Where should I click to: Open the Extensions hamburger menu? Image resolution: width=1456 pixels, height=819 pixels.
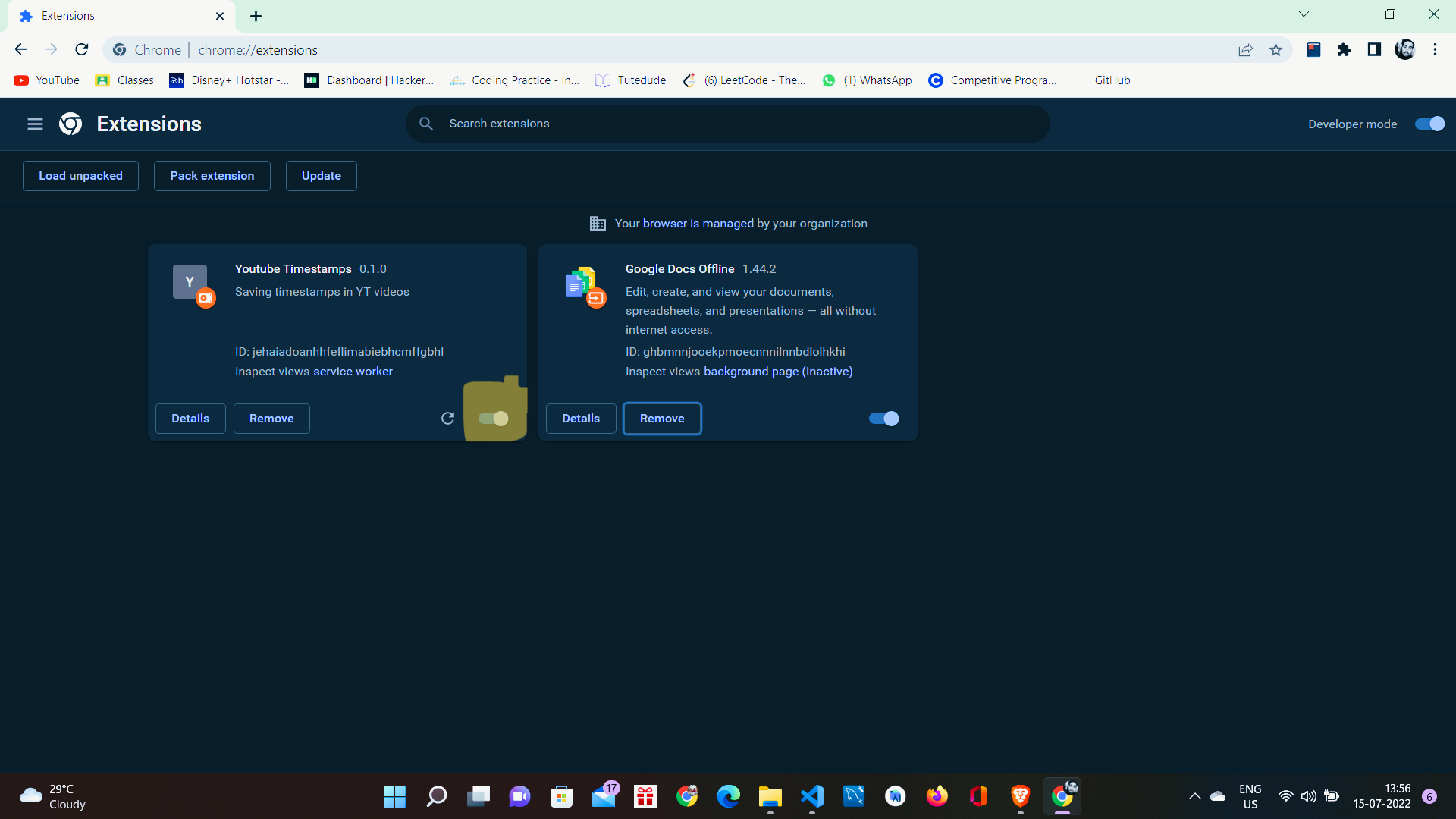(x=35, y=124)
